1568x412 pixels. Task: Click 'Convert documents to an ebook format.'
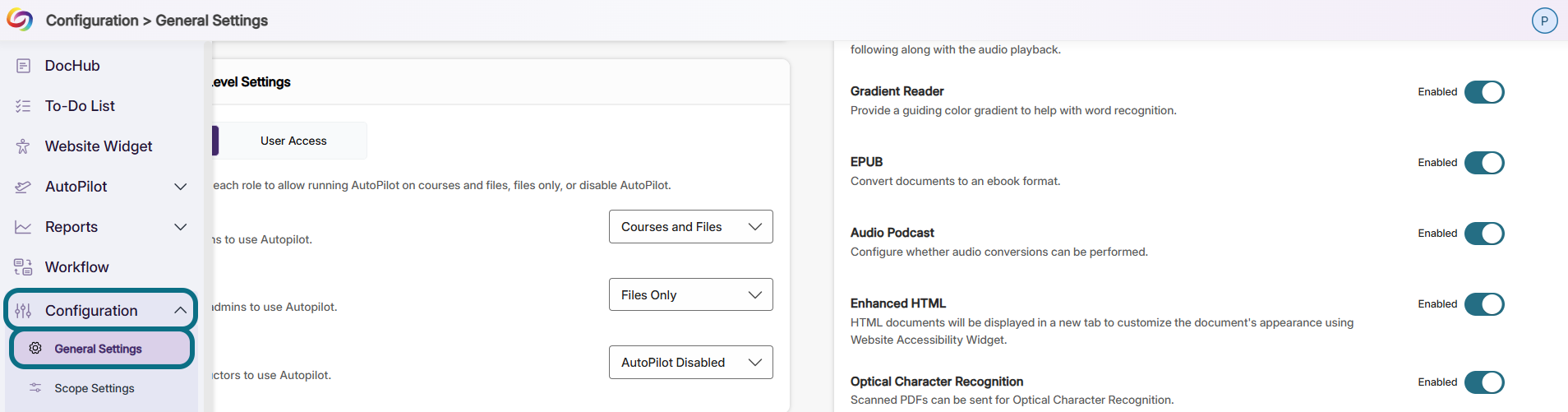point(955,181)
